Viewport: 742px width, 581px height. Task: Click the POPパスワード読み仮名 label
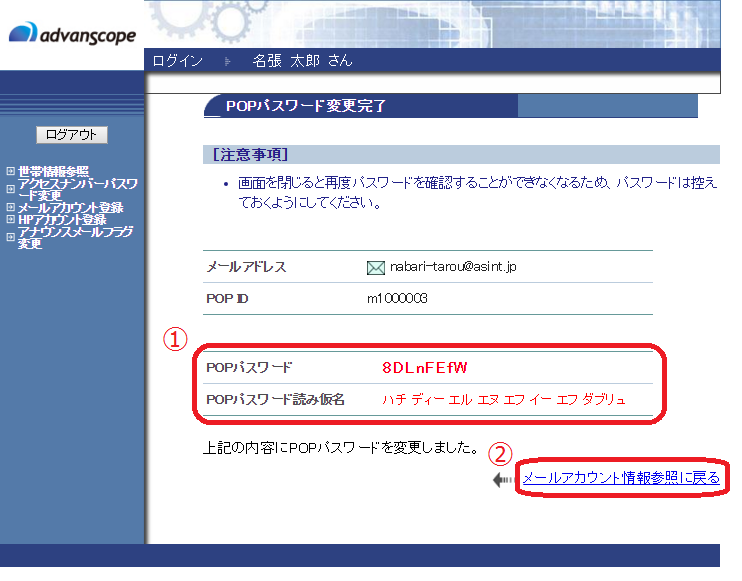(x=275, y=400)
